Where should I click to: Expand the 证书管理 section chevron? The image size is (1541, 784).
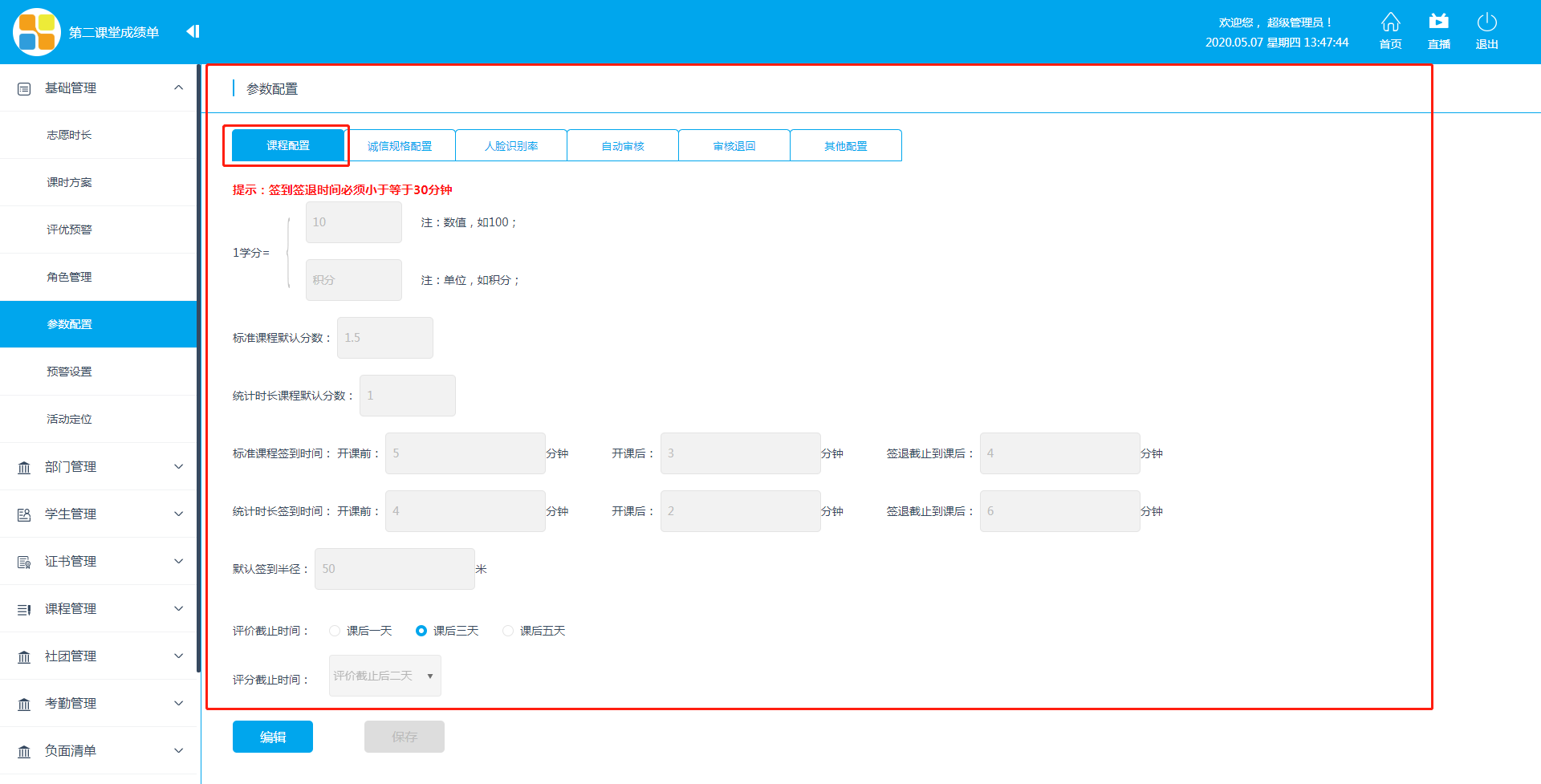point(178,561)
